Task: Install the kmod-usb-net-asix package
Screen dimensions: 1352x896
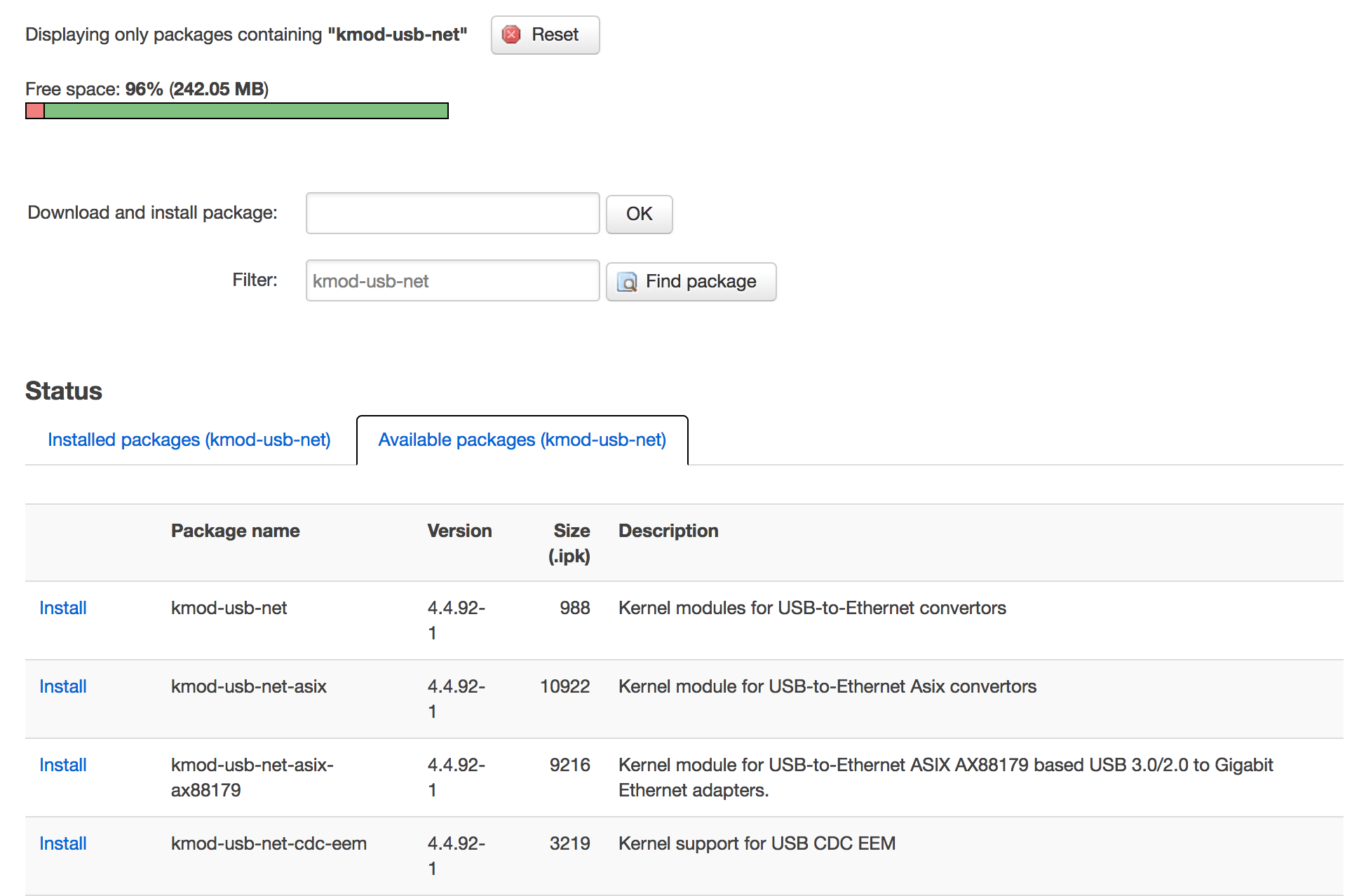Action: click(63, 686)
